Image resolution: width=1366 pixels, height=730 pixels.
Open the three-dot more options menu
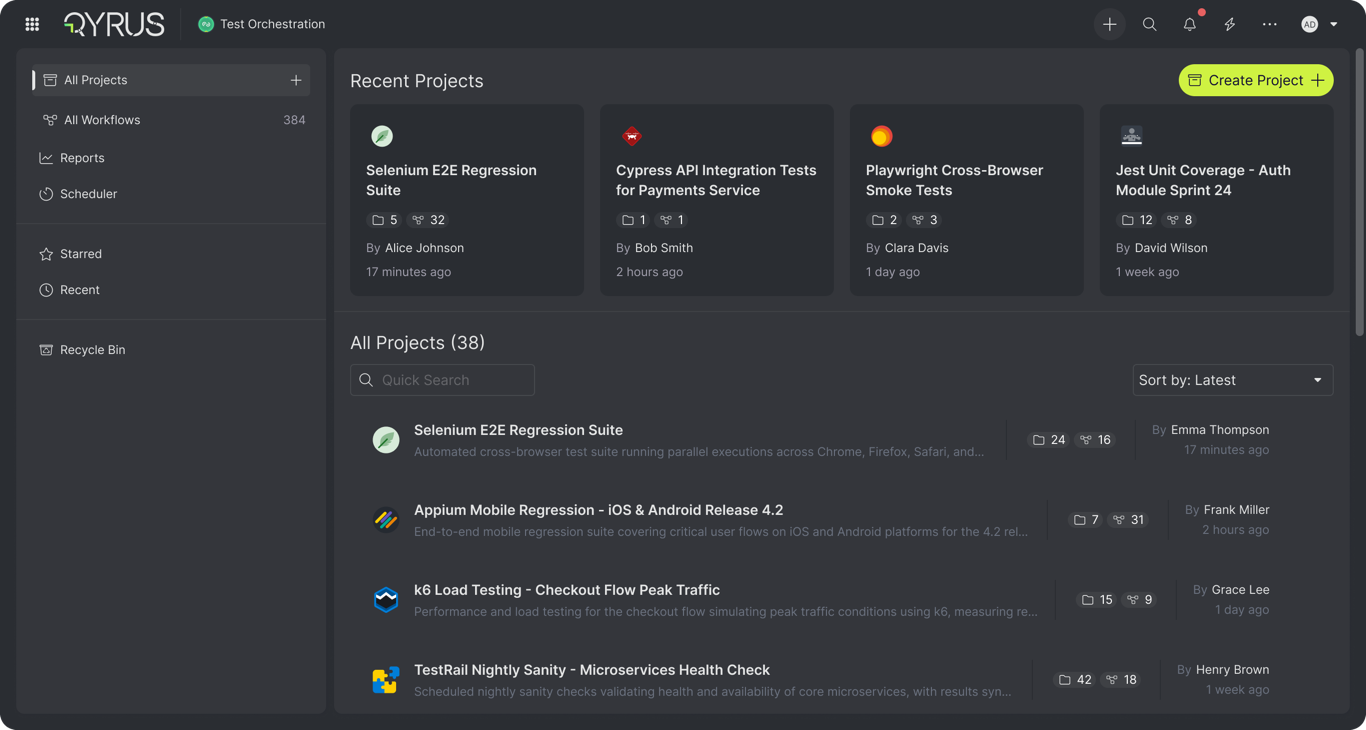click(x=1270, y=24)
